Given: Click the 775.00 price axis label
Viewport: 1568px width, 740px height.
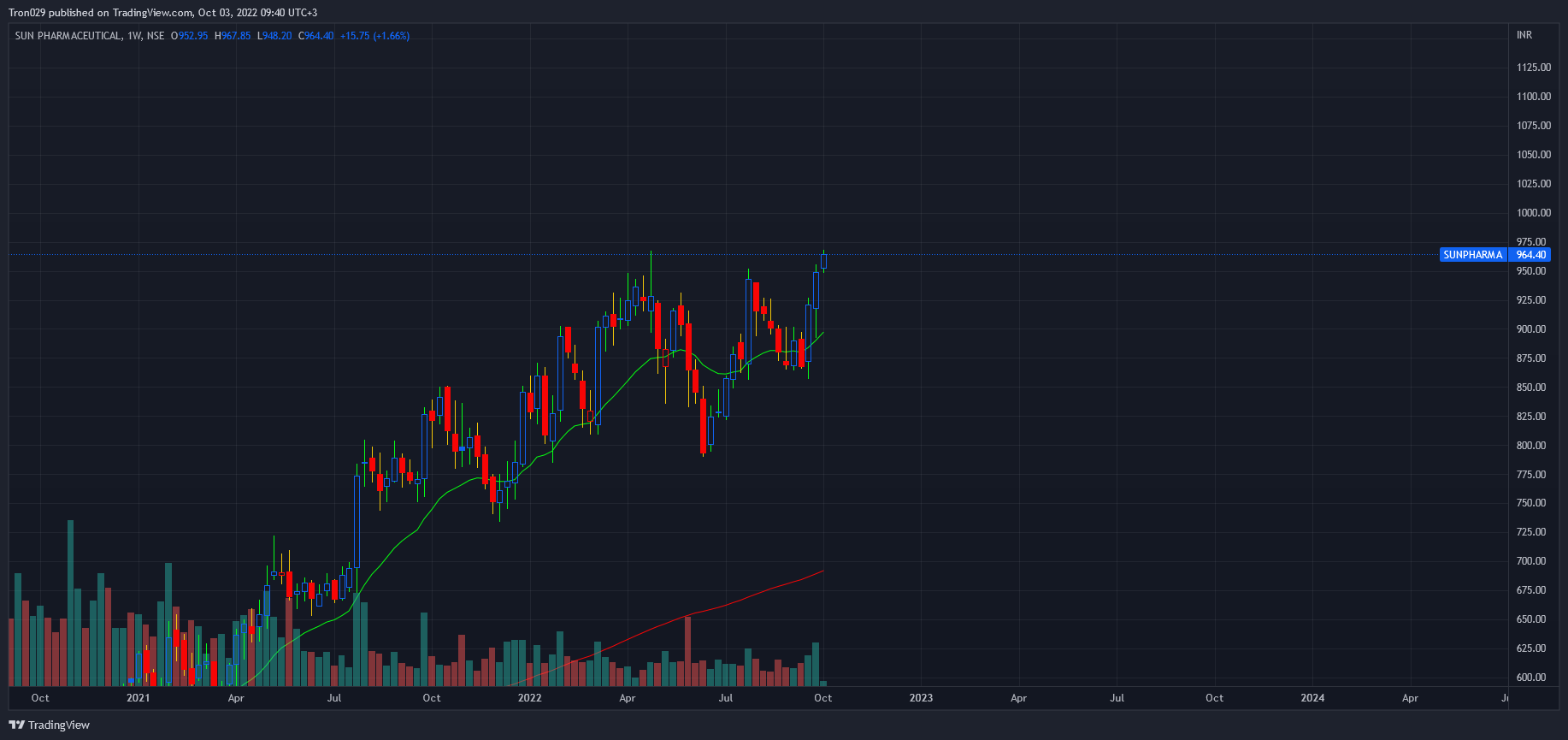Looking at the screenshot, I should pyautogui.click(x=1530, y=475).
